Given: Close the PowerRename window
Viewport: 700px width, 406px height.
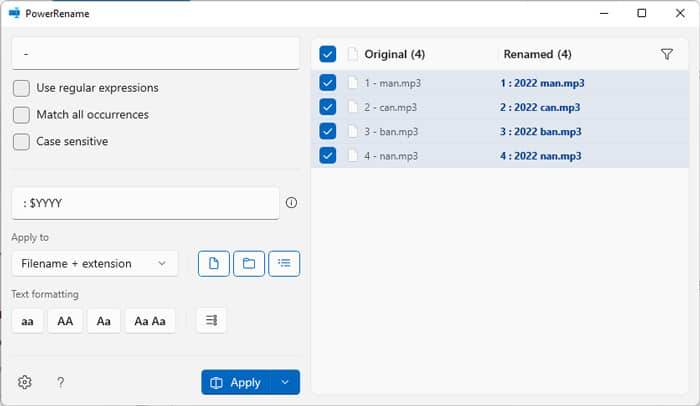Looking at the screenshot, I should click(x=680, y=13).
